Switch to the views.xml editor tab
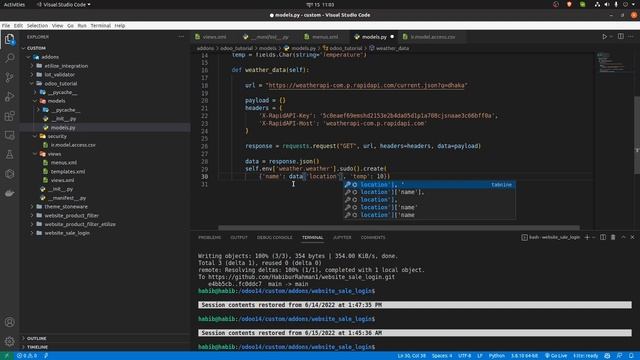 tap(215, 37)
